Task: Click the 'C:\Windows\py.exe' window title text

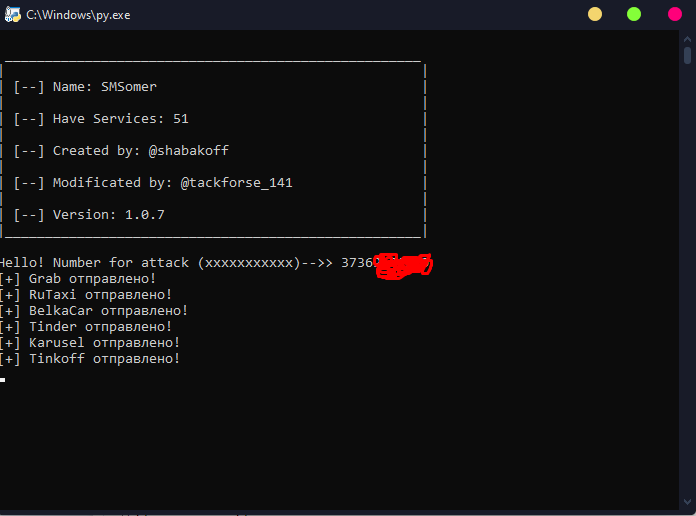Action: click(x=78, y=15)
